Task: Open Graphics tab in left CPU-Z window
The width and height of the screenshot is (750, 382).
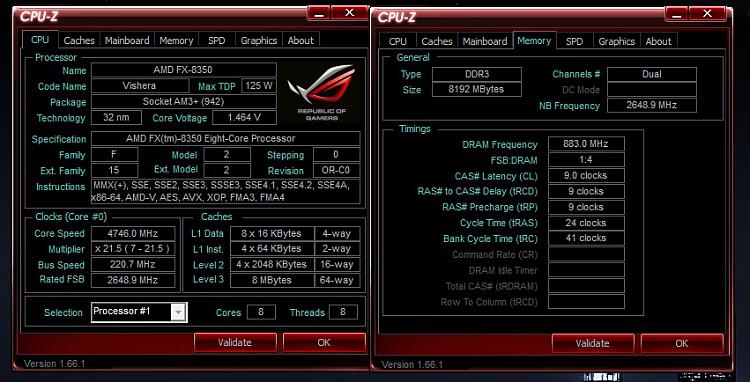Action: point(259,41)
